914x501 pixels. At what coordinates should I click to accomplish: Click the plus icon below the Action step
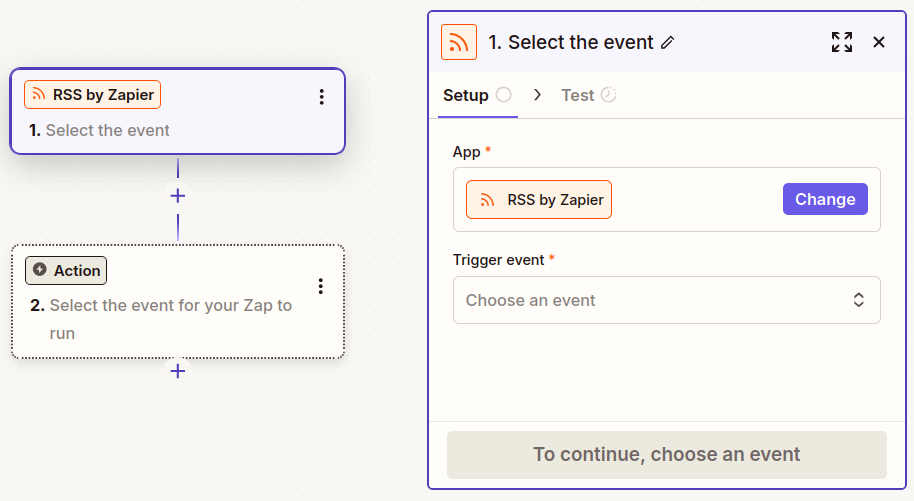pyautogui.click(x=178, y=371)
